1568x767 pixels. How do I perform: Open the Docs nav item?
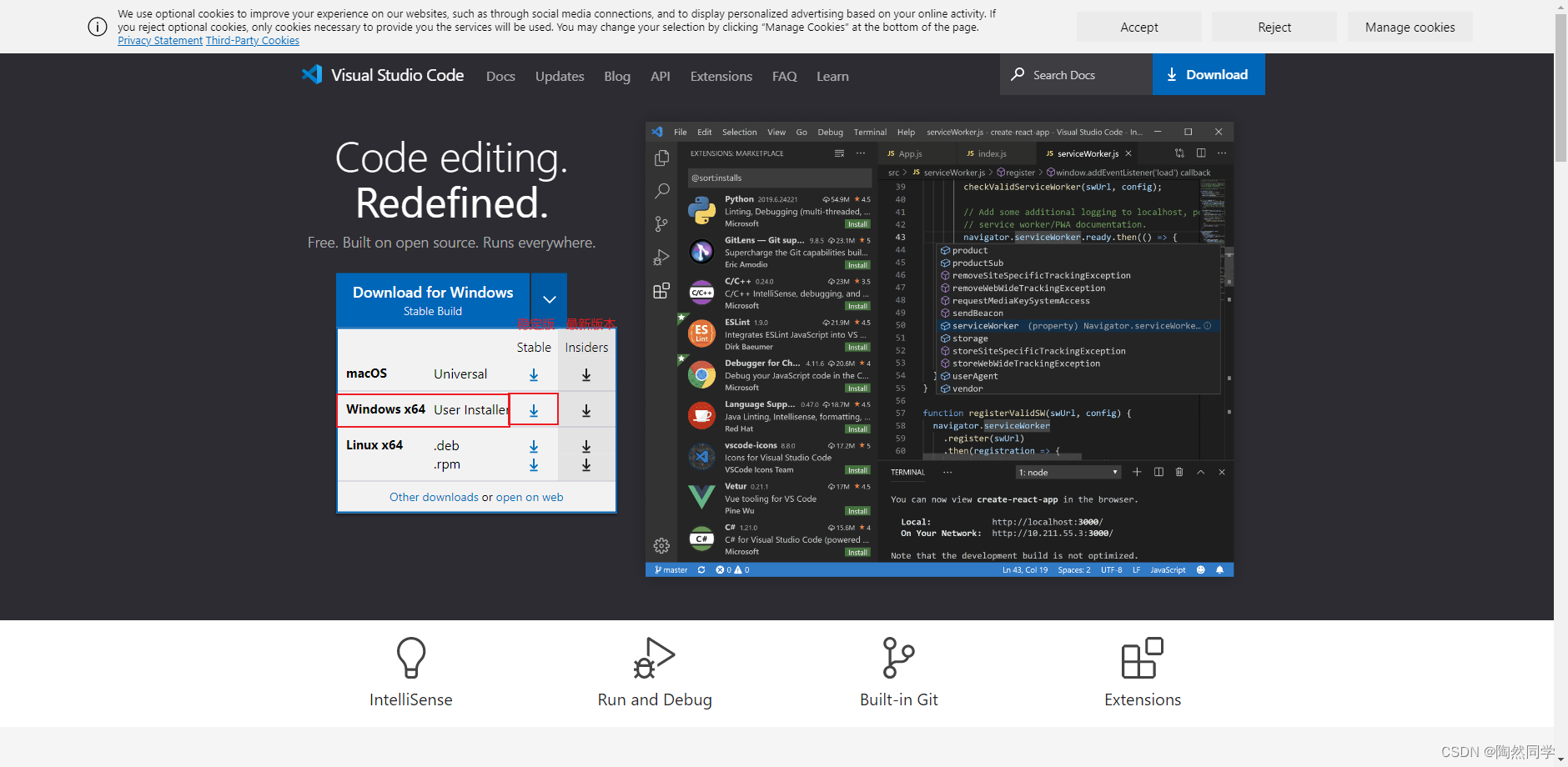pos(500,76)
